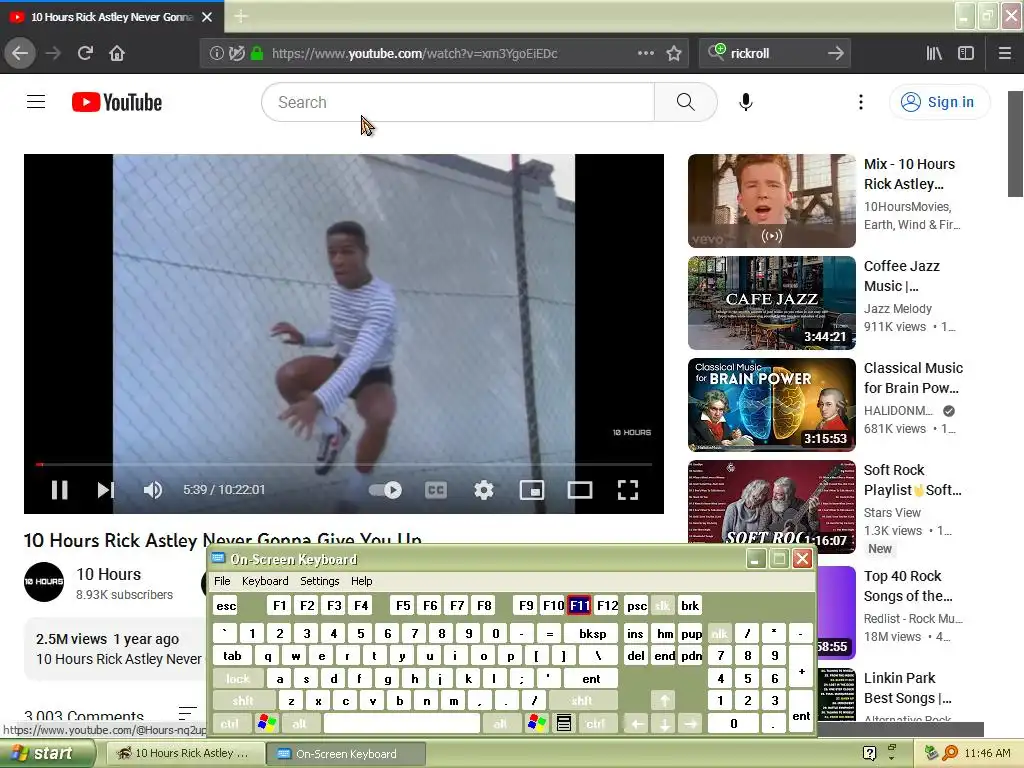Screen dimensions: 1024x768
Task: Switch to miniplayer mode
Action: pos(532,490)
